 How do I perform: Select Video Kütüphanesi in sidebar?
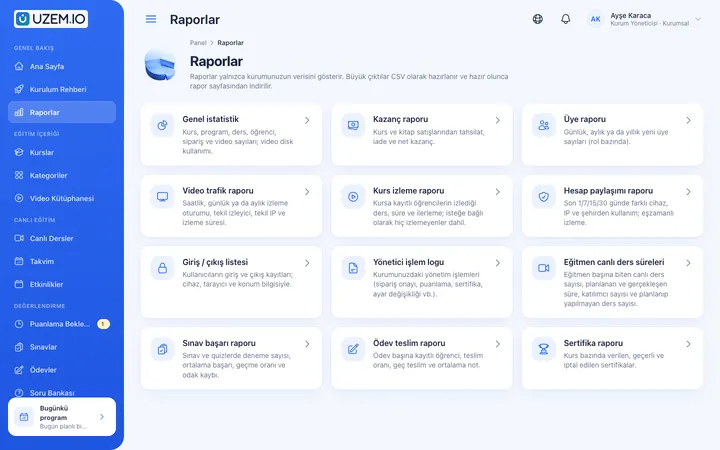click(62, 198)
